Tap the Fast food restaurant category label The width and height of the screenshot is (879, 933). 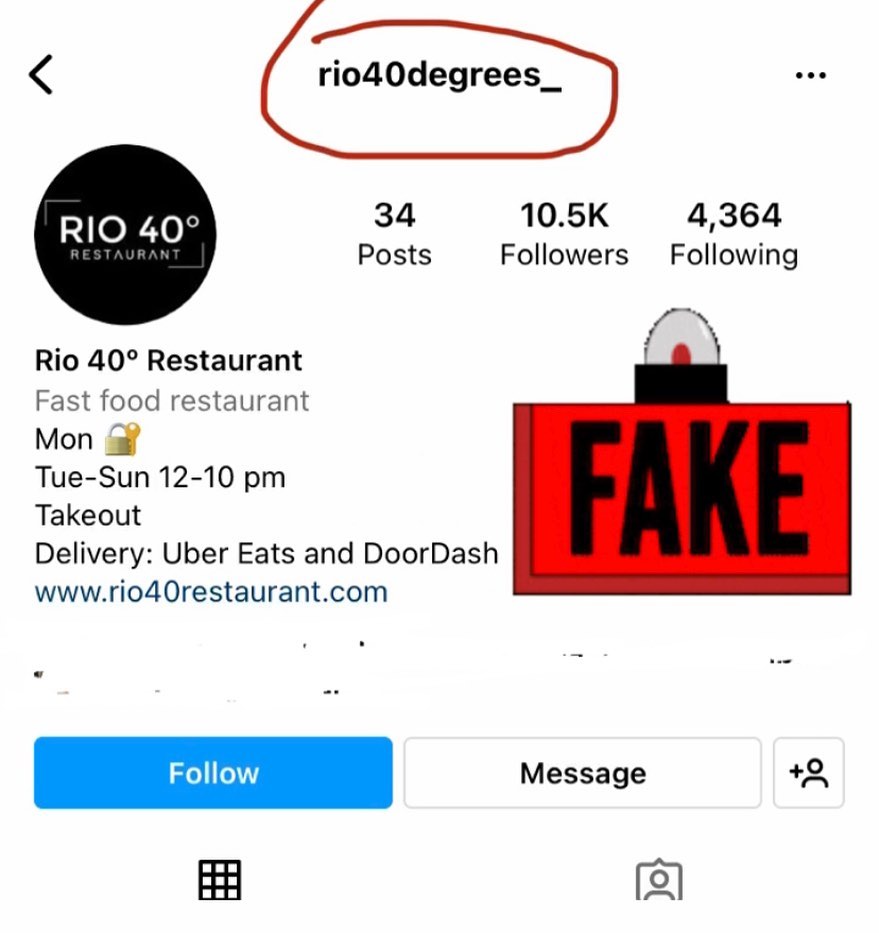click(x=172, y=400)
